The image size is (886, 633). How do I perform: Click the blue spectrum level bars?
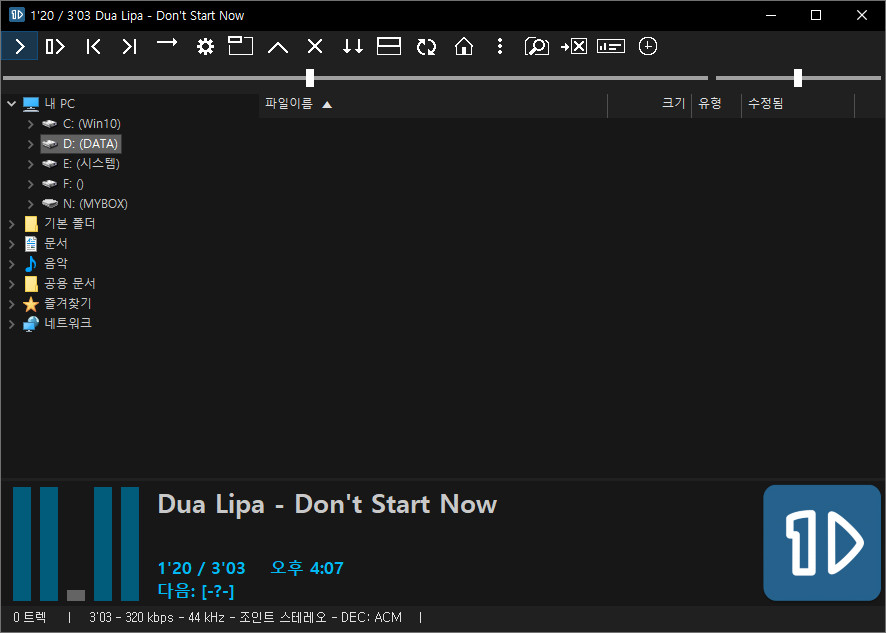coord(76,544)
